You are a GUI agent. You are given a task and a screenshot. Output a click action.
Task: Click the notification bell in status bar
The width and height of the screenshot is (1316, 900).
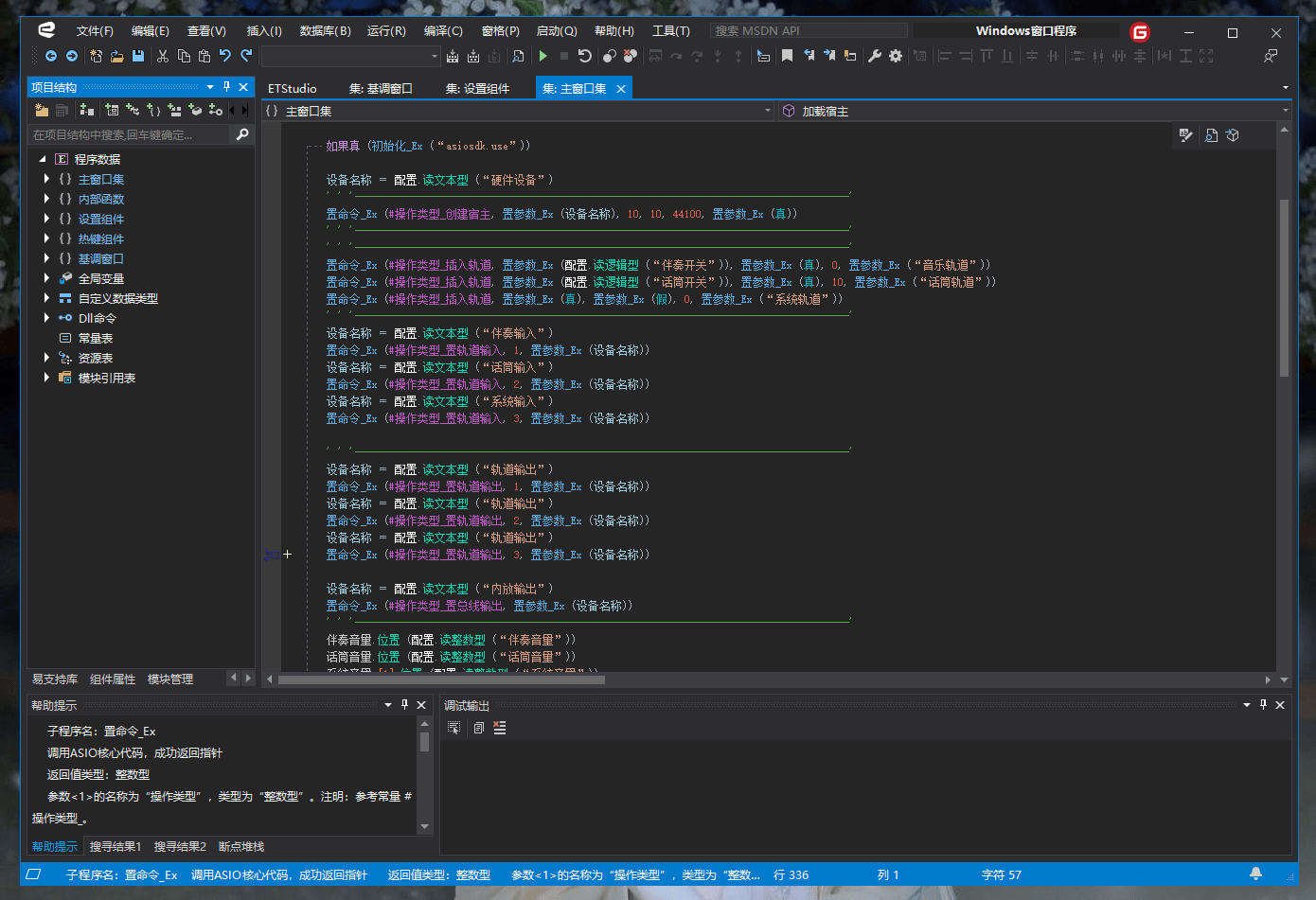pyautogui.click(x=1255, y=874)
